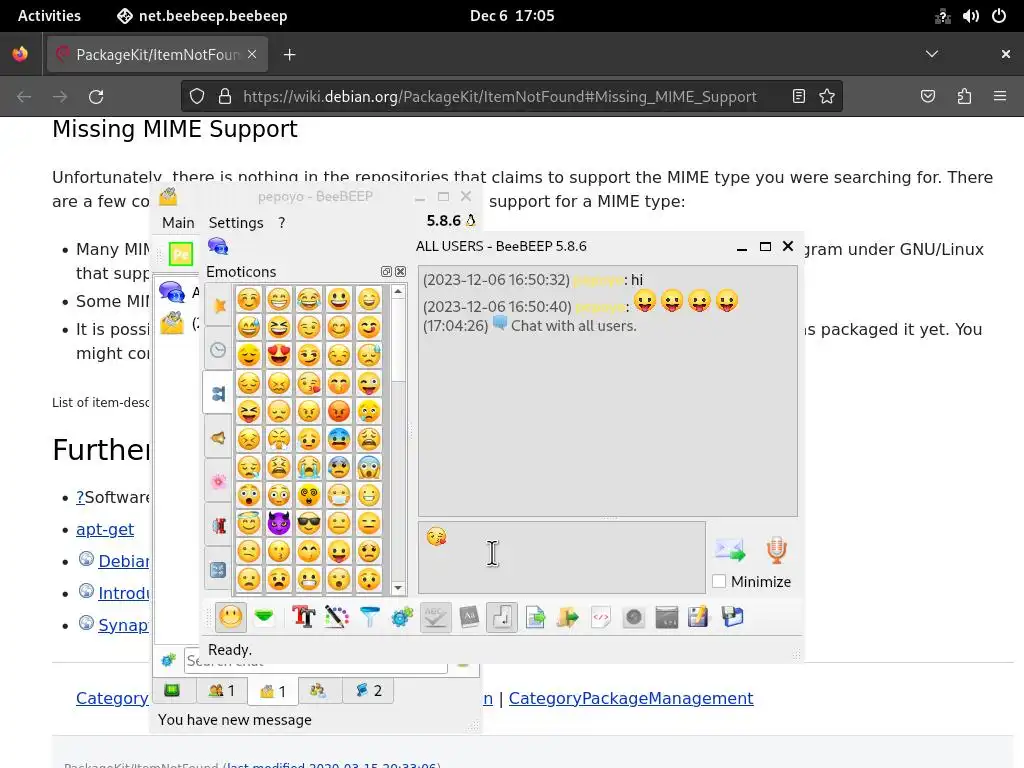Viewport: 1024px width, 768px height.
Task: Switch to the yellow mailbox chats tab
Action: point(273,691)
